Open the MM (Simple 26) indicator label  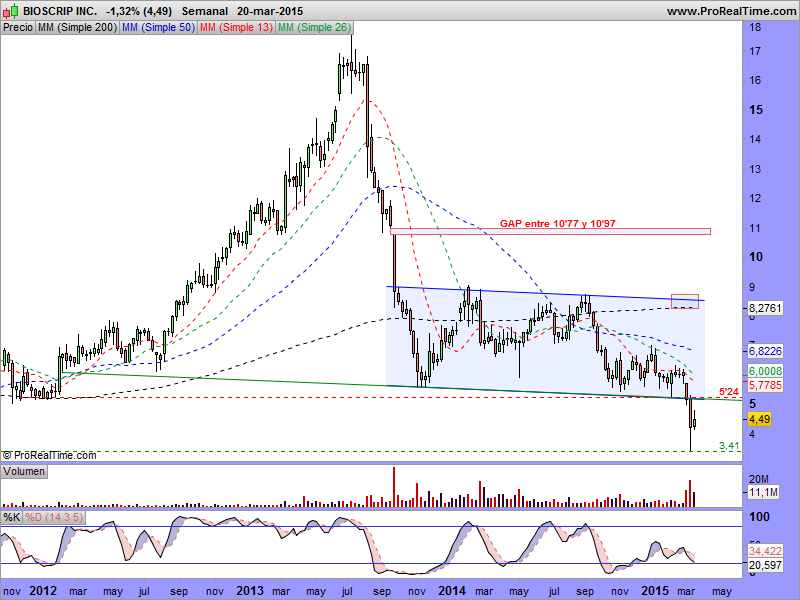point(314,28)
